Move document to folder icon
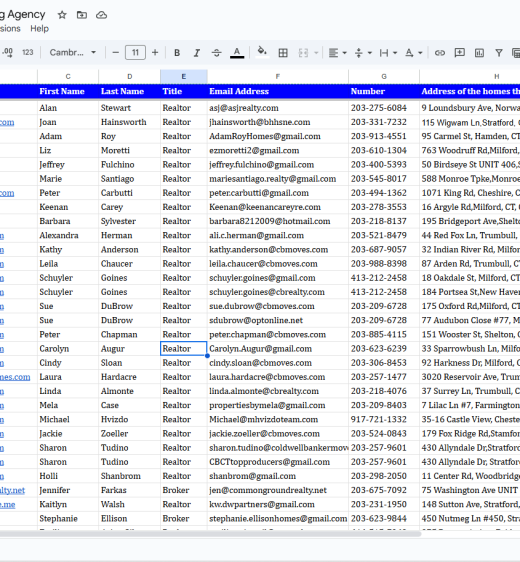520x562 pixels. pyautogui.click(x=82, y=15)
